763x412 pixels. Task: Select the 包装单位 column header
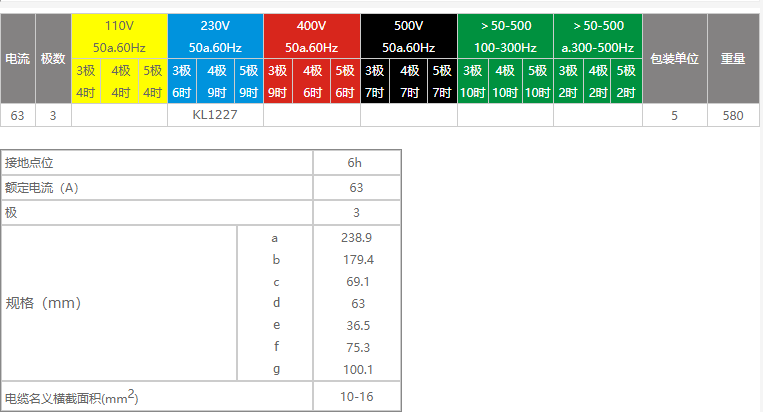[674, 59]
